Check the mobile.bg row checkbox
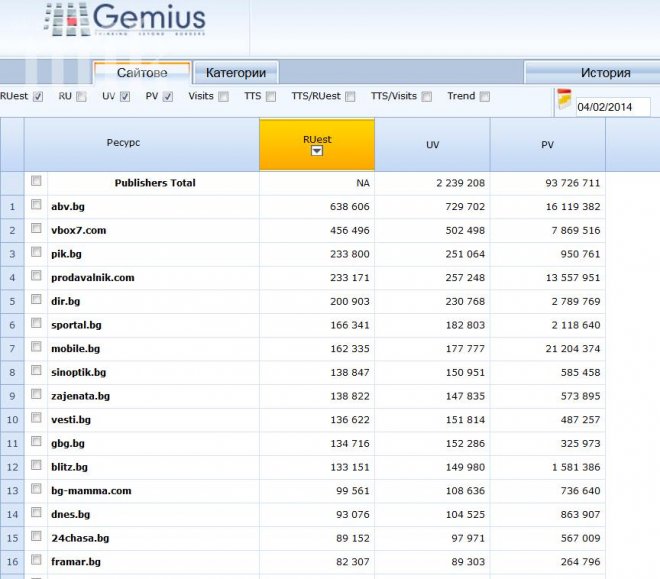Image resolution: width=660 pixels, height=579 pixels. click(x=36, y=346)
